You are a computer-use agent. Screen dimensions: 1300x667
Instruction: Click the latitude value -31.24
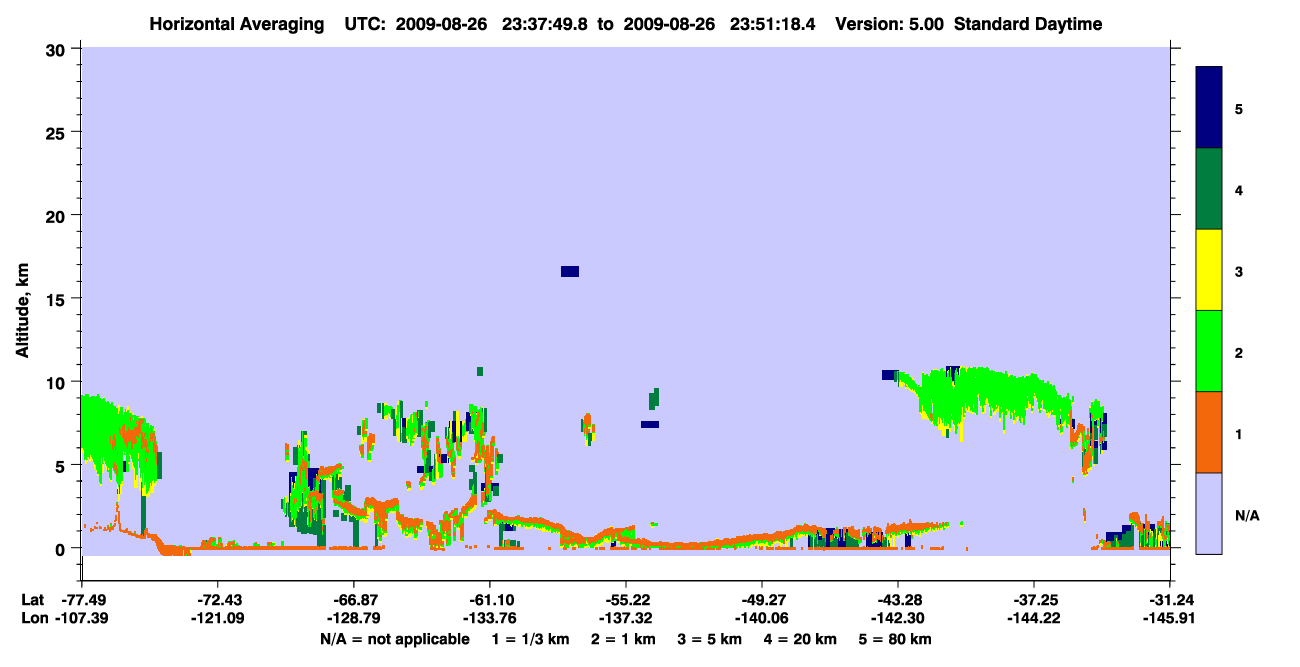click(1171, 599)
